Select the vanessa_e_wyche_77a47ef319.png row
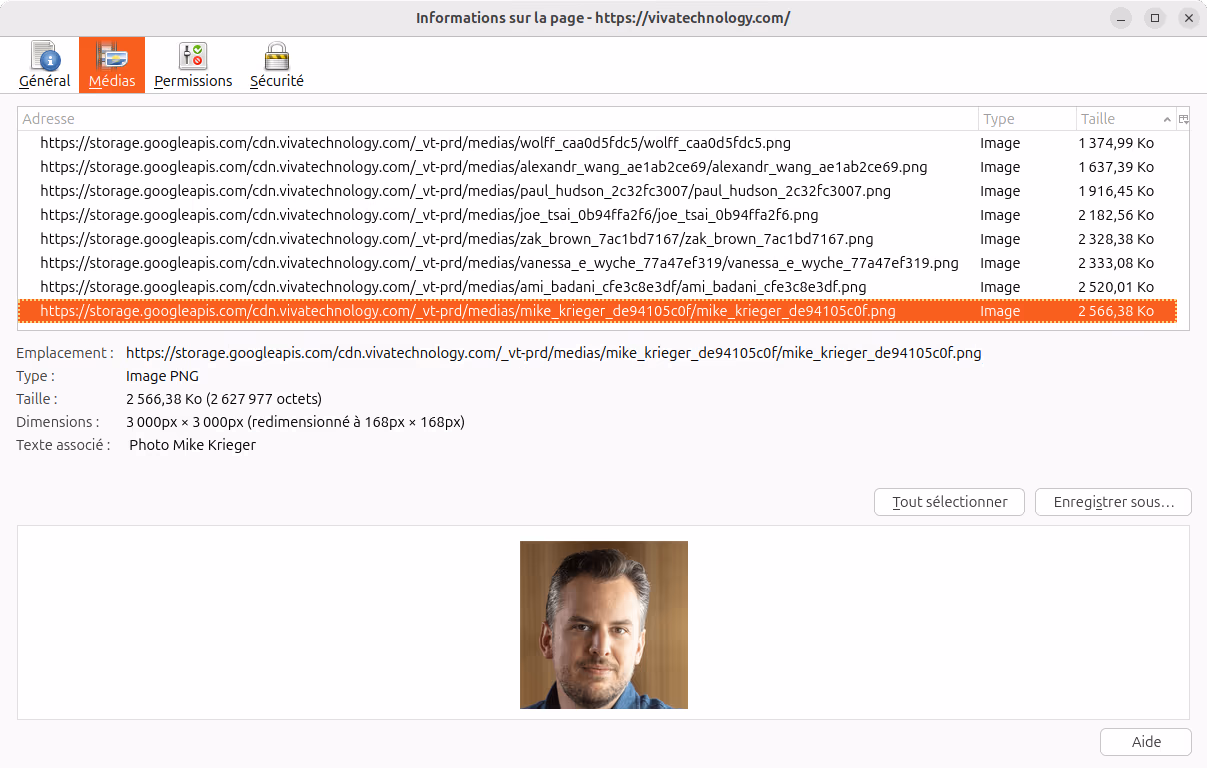 coord(598,263)
